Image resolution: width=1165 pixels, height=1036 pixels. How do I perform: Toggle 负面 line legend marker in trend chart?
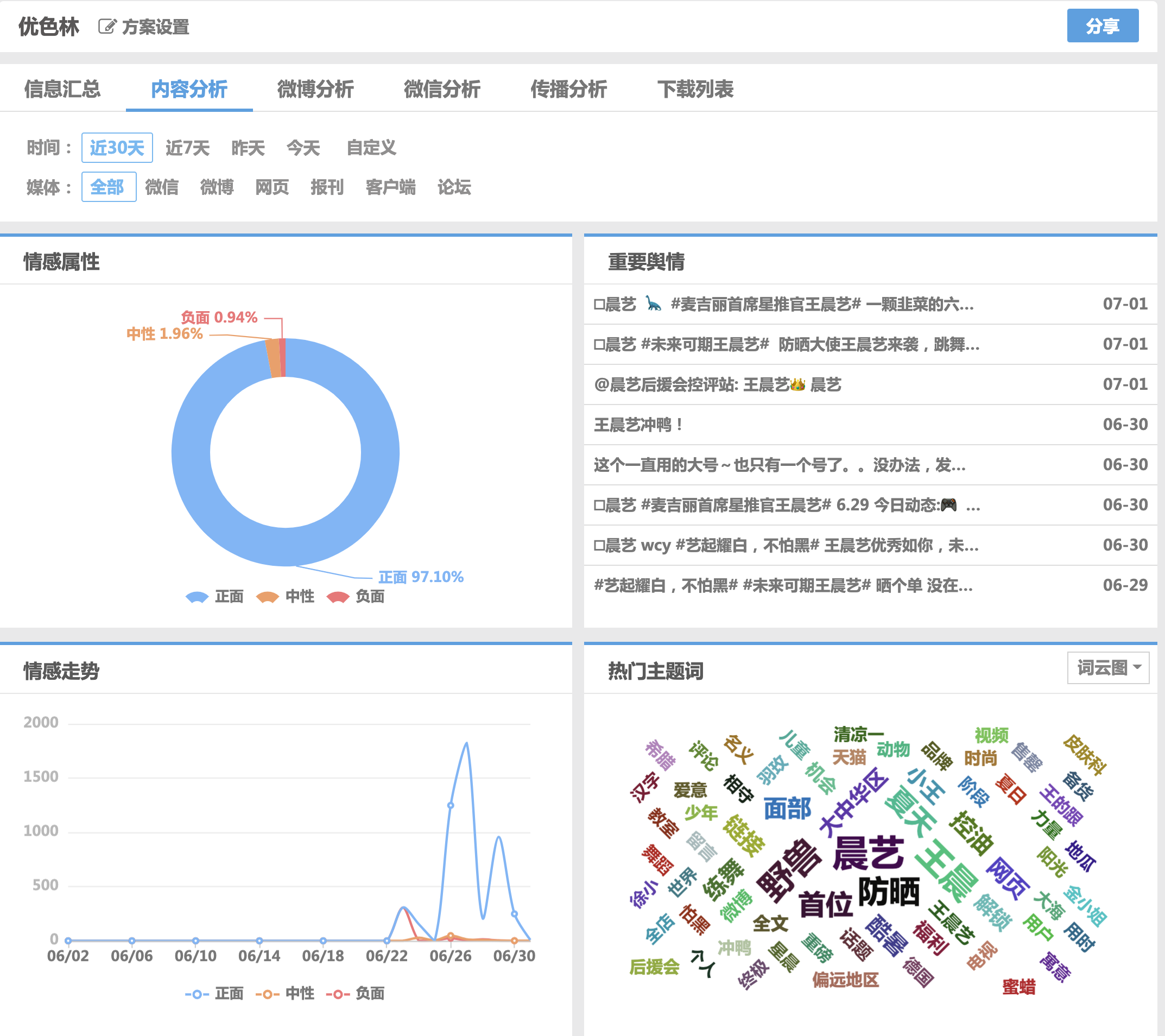338,994
